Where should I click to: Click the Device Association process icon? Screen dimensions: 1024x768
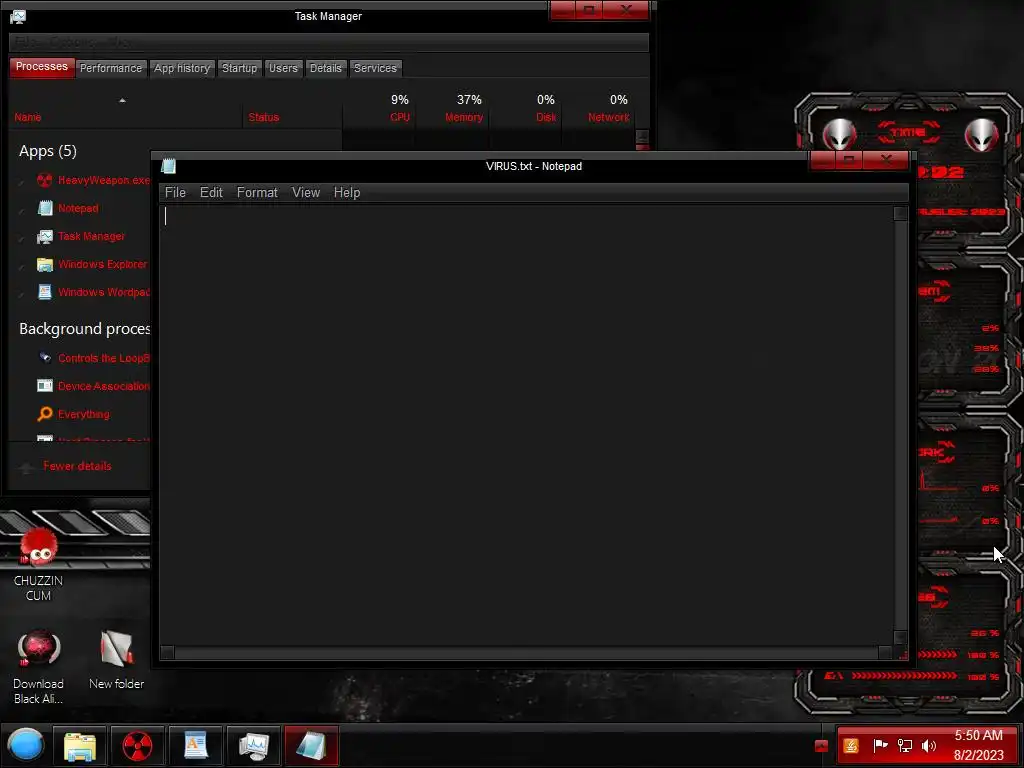(44, 386)
